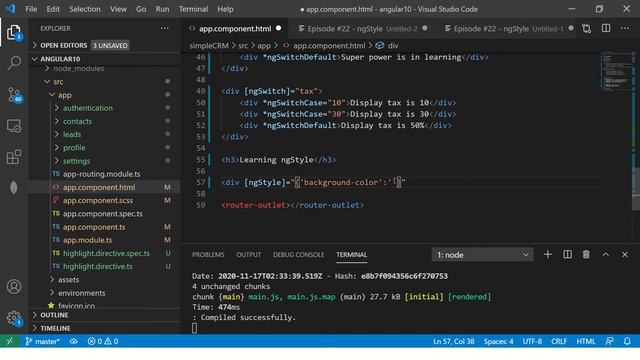Screen dimensions: 640x360
Task: Click the terminal input cursor
Action: (194, 328)
